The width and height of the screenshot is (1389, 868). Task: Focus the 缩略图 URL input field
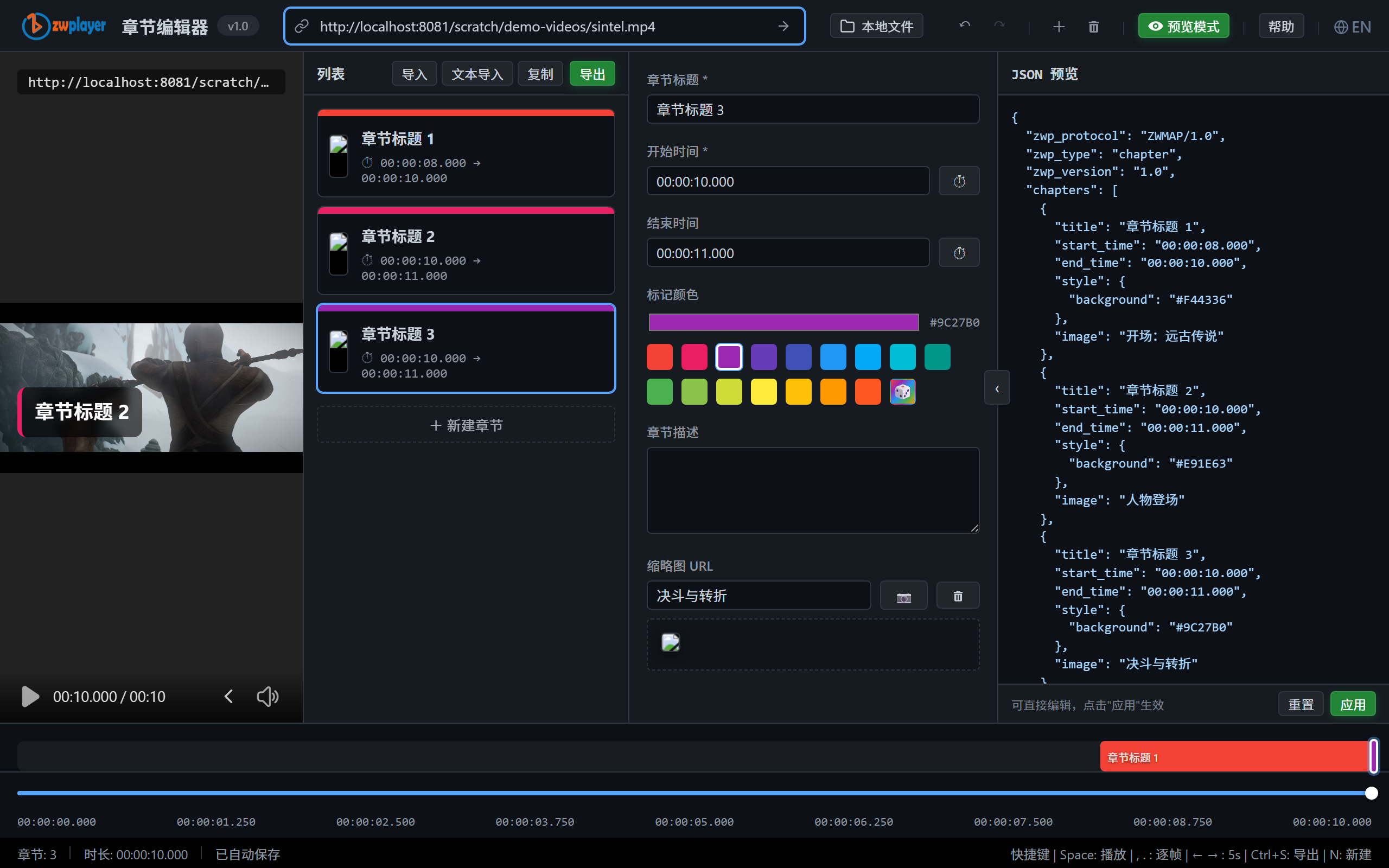coord(759,595)
